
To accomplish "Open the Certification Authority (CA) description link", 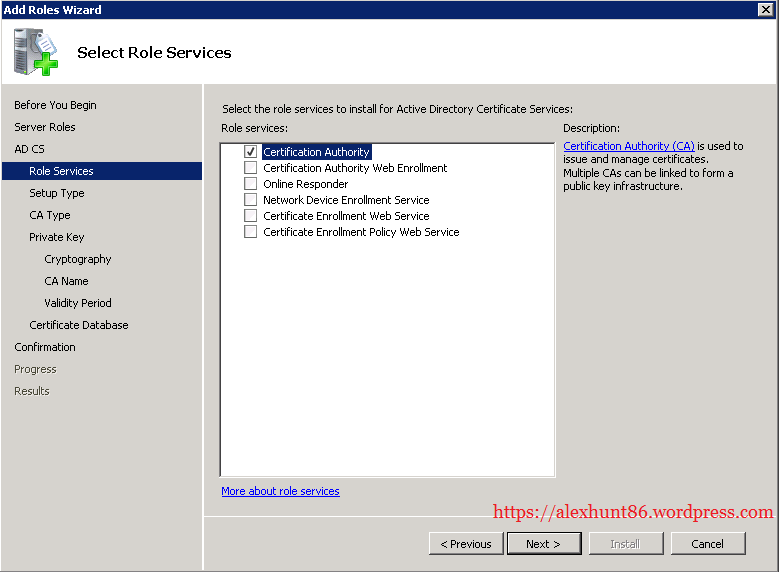I will tap(628, 146).
